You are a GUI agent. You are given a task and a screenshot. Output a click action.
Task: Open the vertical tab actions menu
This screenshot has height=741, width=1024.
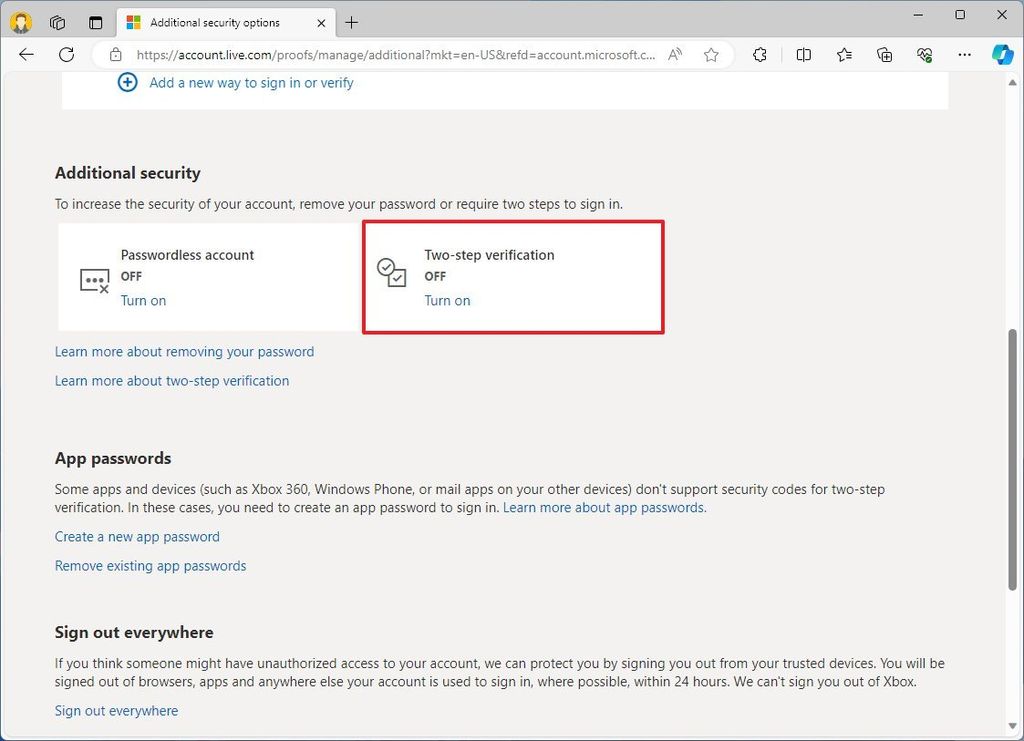[x=95, y=22]
